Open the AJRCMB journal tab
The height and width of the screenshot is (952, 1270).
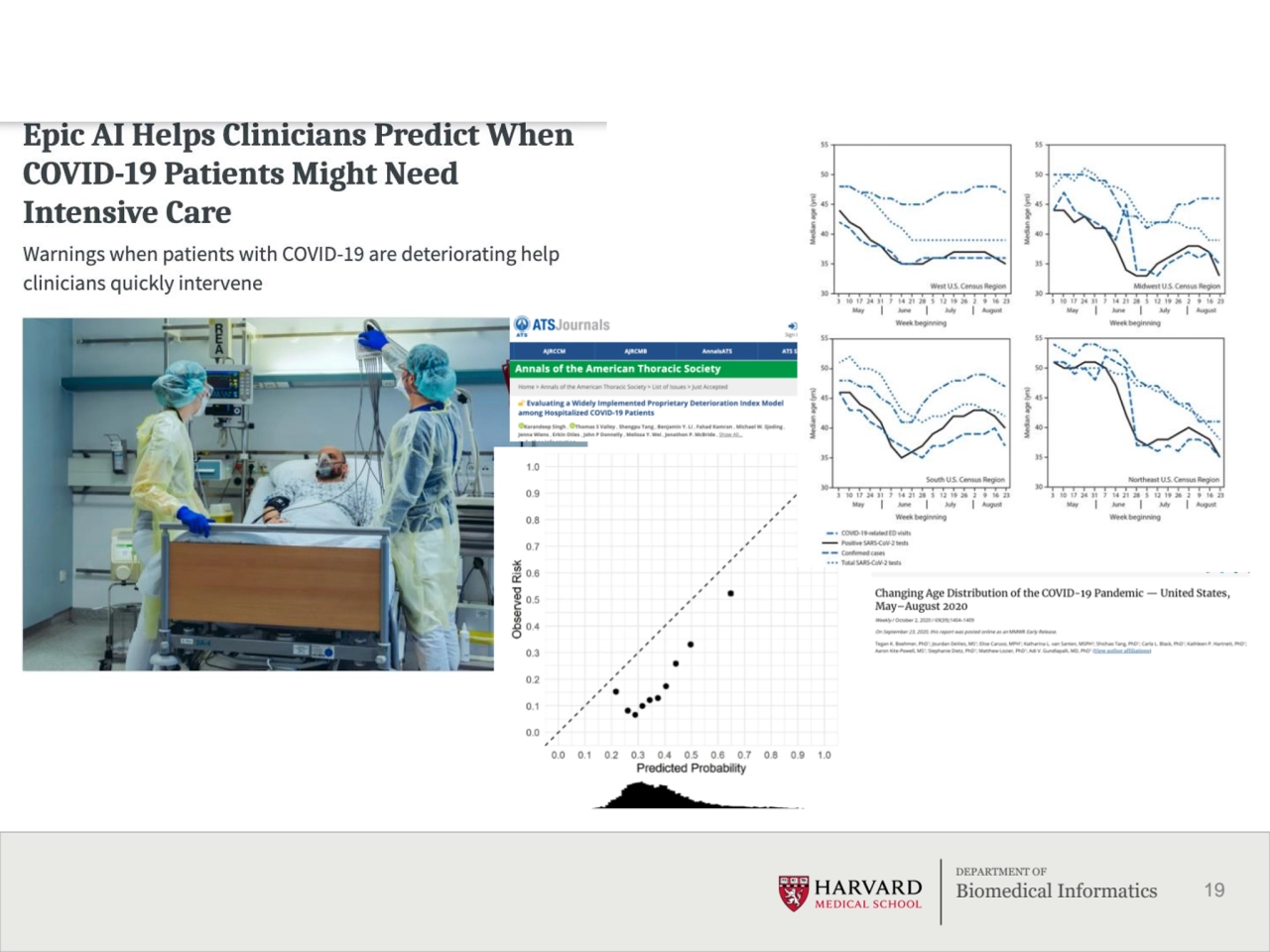coord(636,351)
